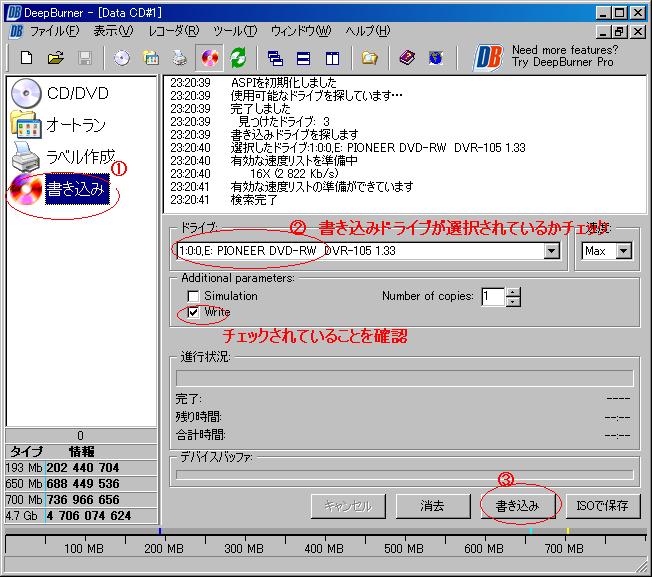Image resolution: width=652 pixels, height=577 pixels.
Task: Expand the Max speed dropdown
Action: pyautogui.click(x=624, y=251)
